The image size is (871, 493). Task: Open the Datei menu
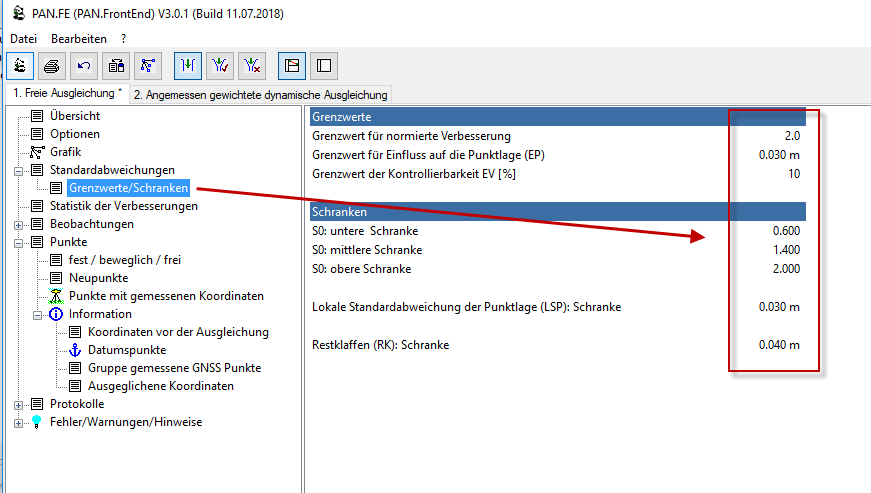pyautogui.click(x=23, y=38)
